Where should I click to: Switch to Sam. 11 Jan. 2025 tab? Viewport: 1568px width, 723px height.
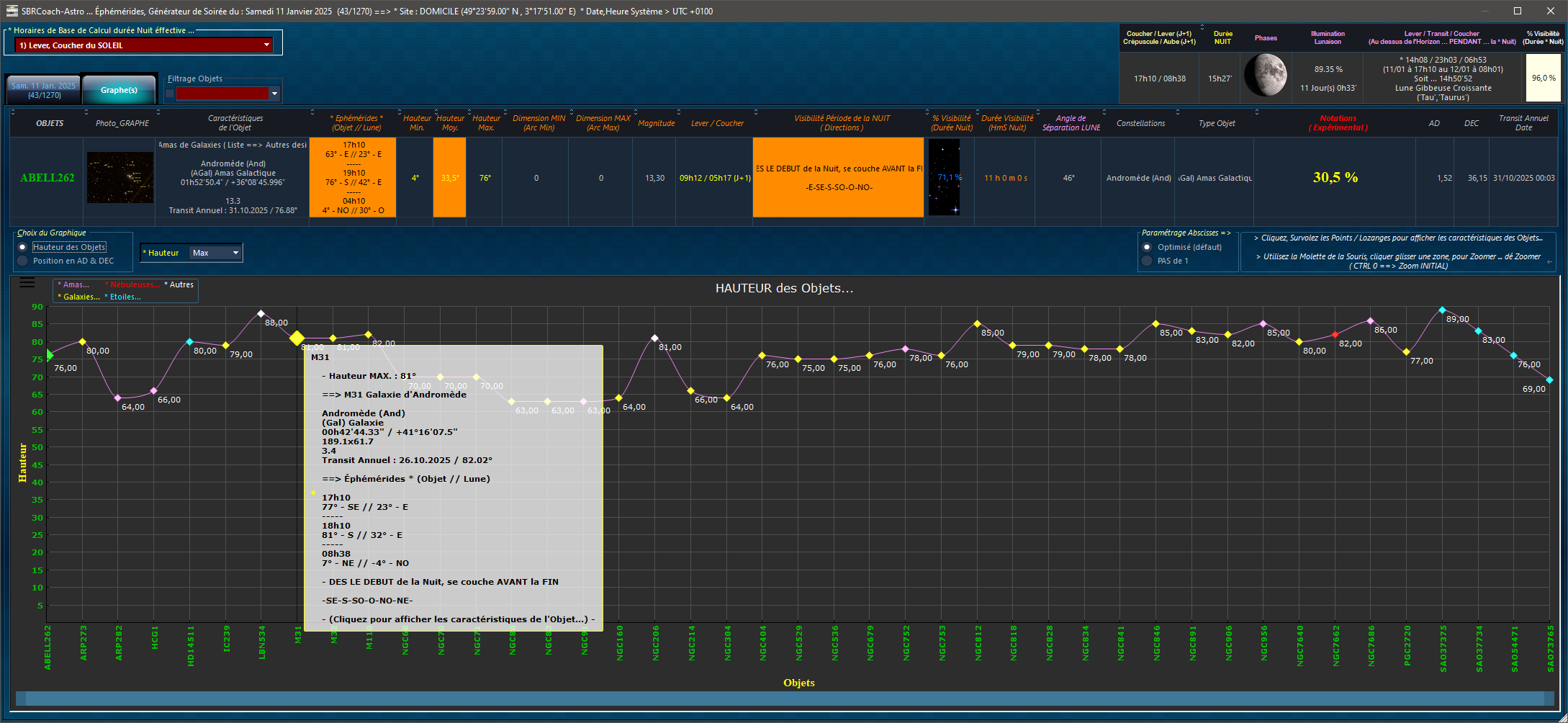tap(43, 90)
